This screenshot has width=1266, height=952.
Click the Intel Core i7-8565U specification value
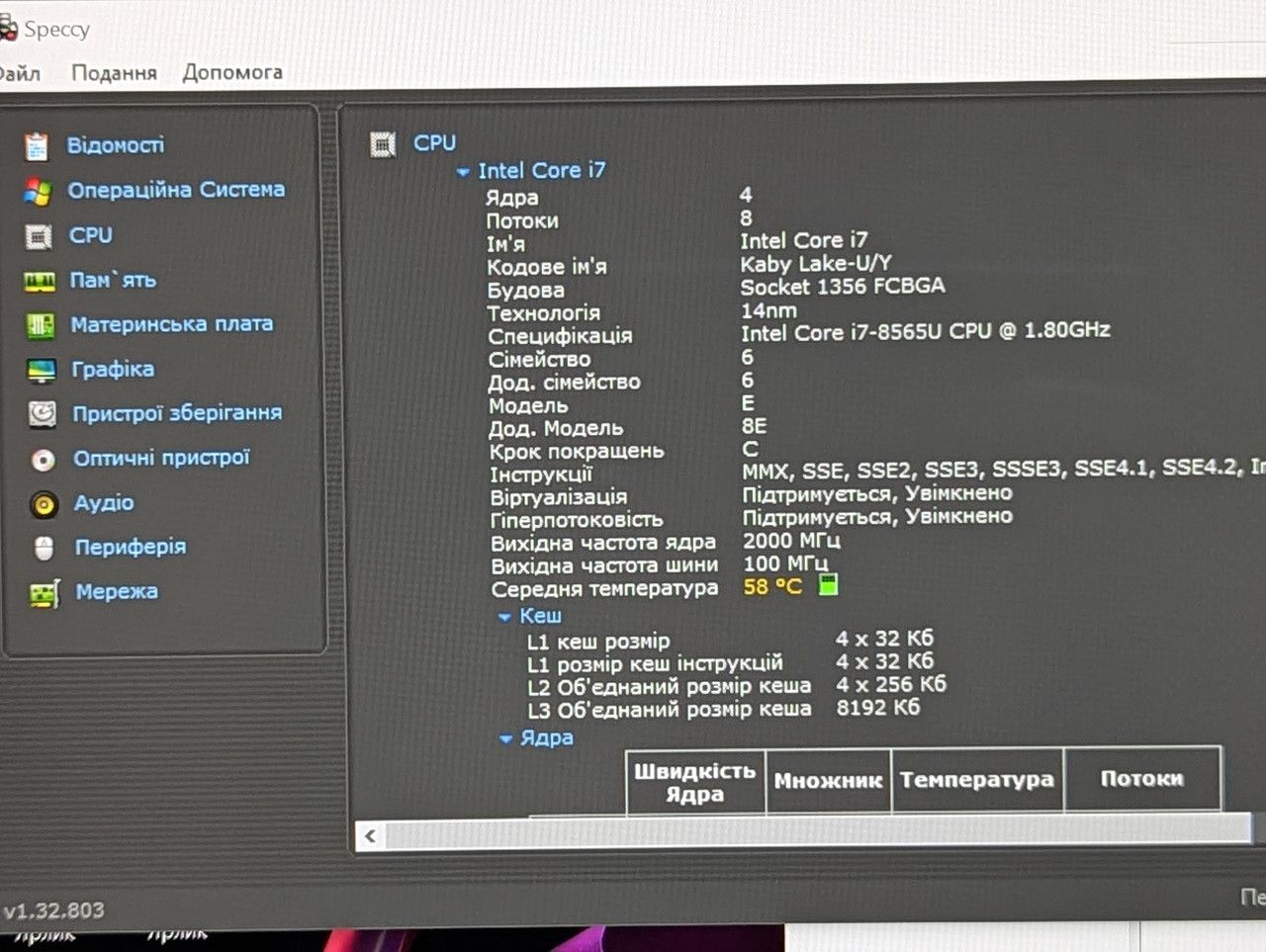pyautogui.click(x=926, y=331)
